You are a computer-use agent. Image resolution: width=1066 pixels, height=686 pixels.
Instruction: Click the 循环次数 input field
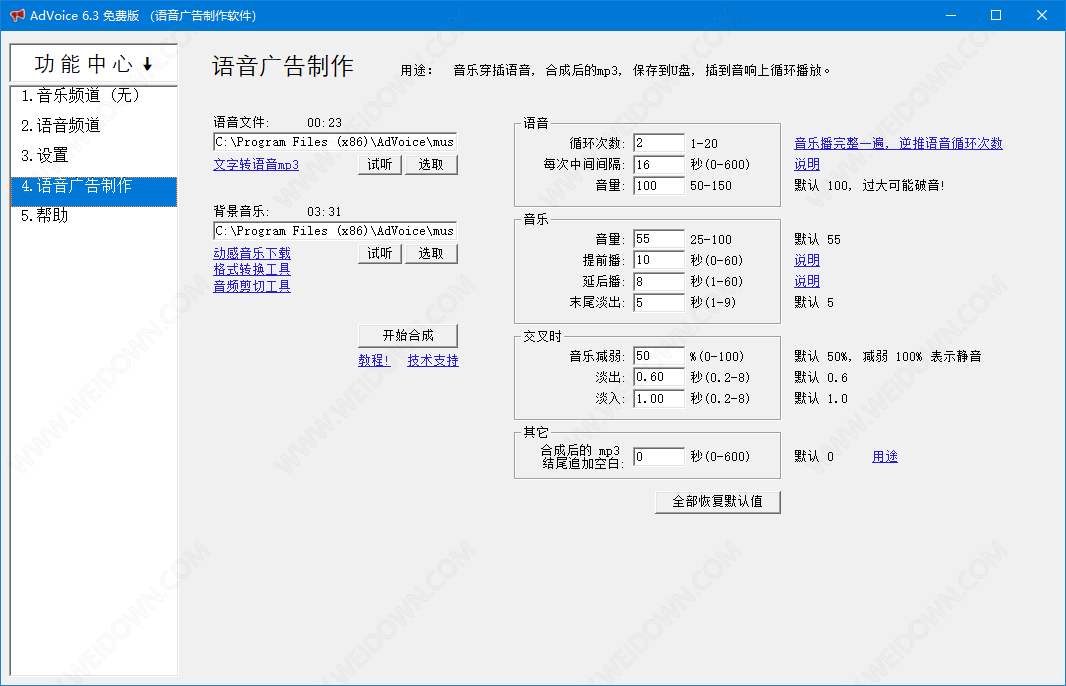tap(659, 143)
